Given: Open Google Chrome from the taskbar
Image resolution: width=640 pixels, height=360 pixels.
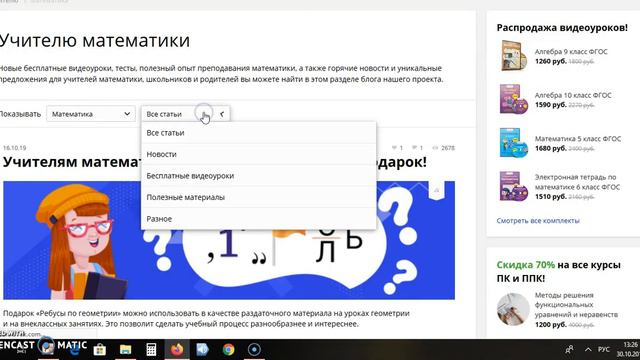Looking at the screenshot, I should 228,349.
